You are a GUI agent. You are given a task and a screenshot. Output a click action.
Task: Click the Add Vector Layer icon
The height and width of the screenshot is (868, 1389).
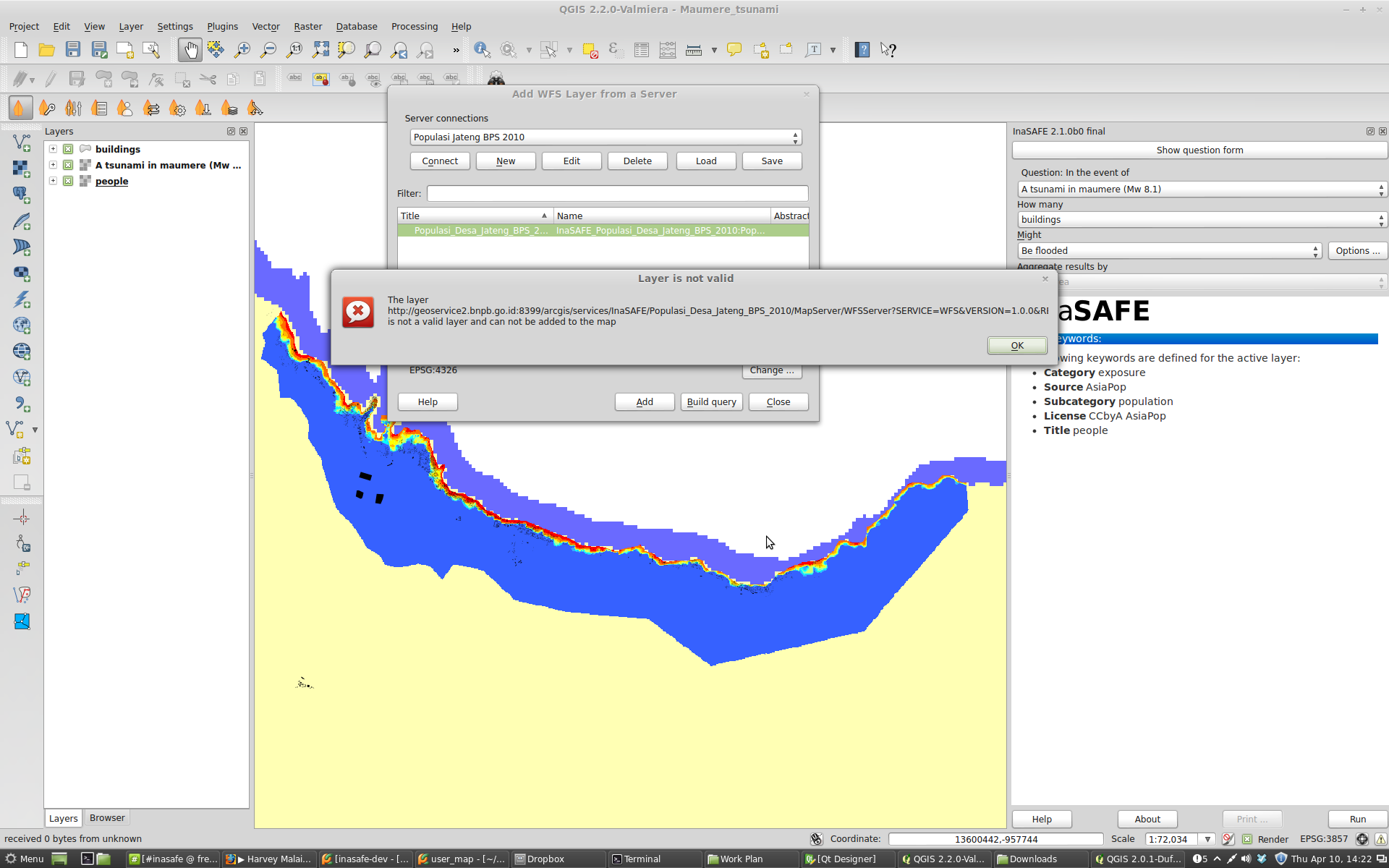click(x=22, y=142)
